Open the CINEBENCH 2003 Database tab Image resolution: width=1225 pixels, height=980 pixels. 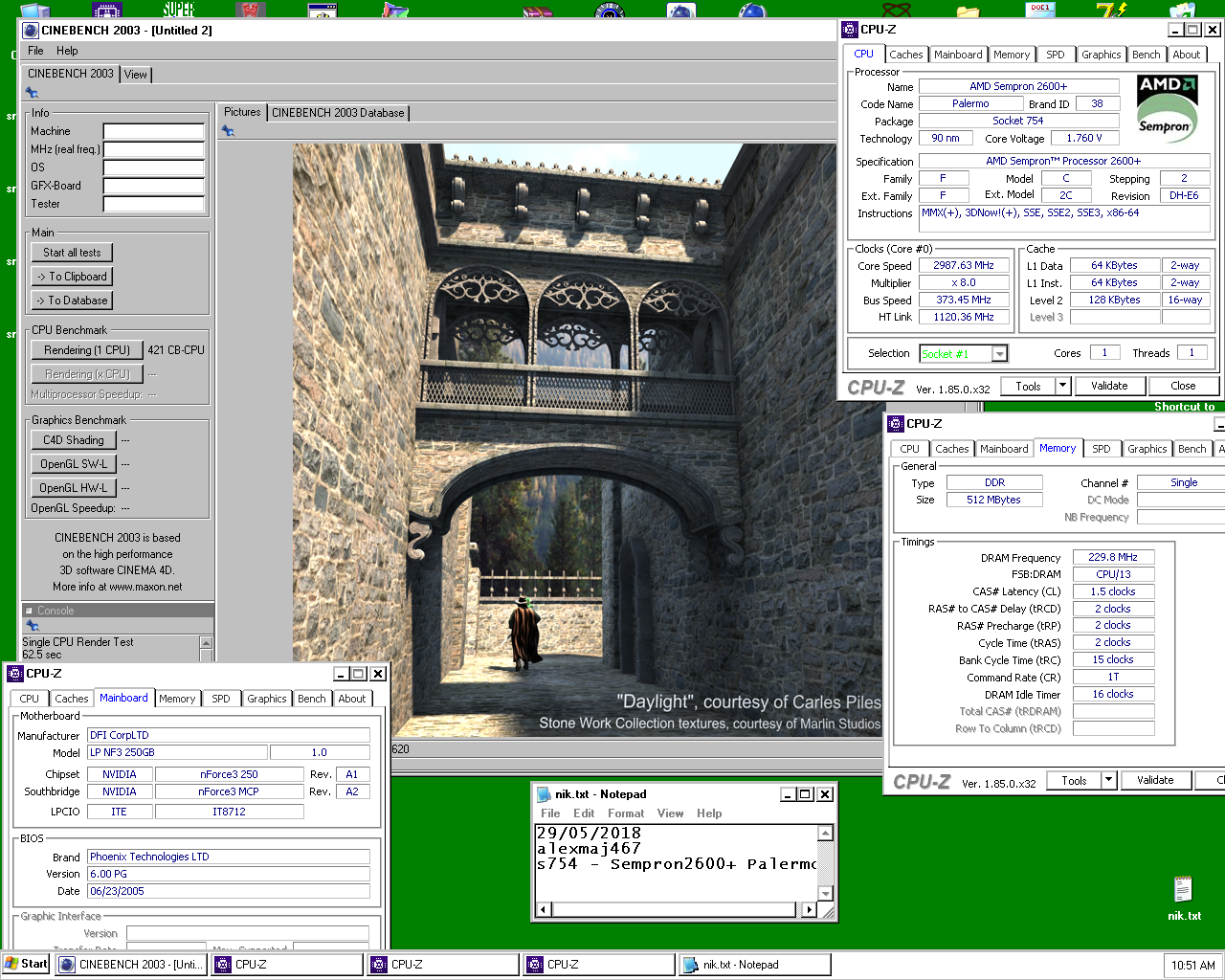[338, 113]
